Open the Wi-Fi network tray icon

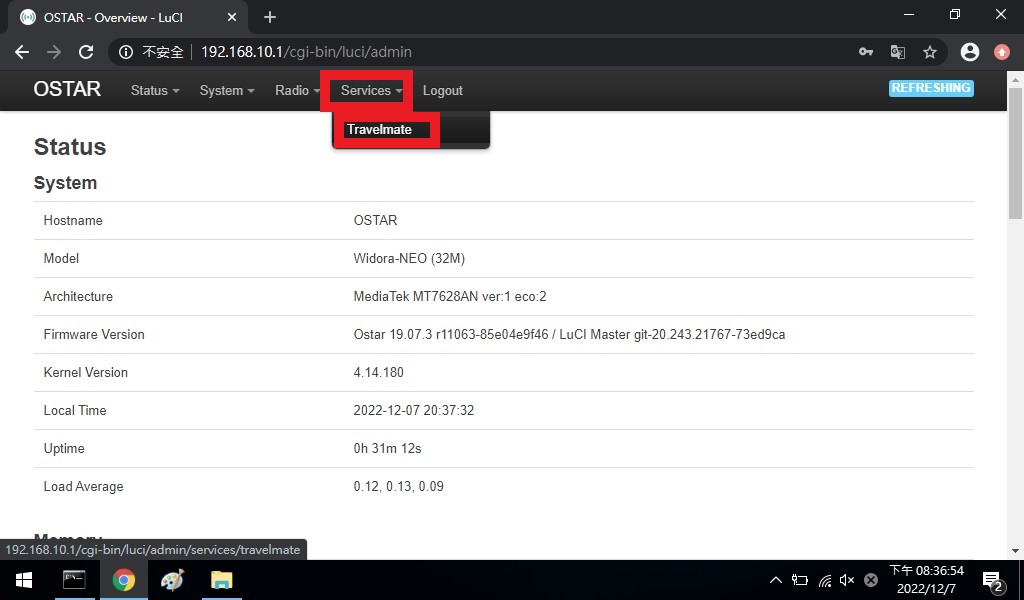(x=825, y=580)
